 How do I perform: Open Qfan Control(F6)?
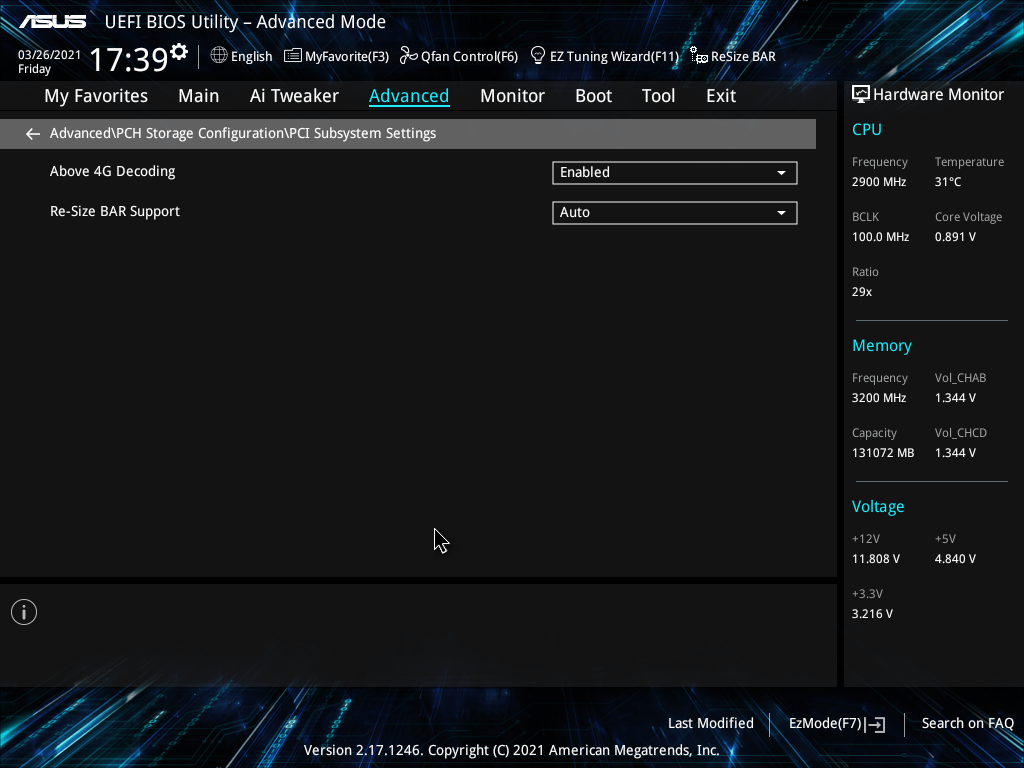[459, 56]
